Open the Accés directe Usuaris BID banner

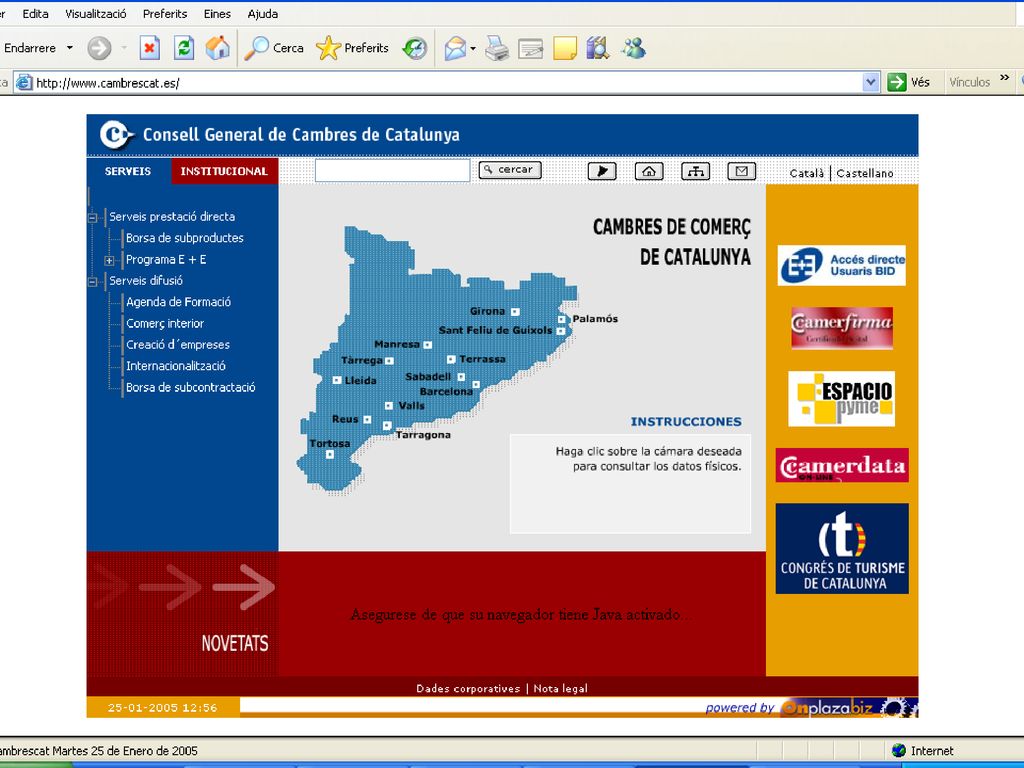[841, 265]
